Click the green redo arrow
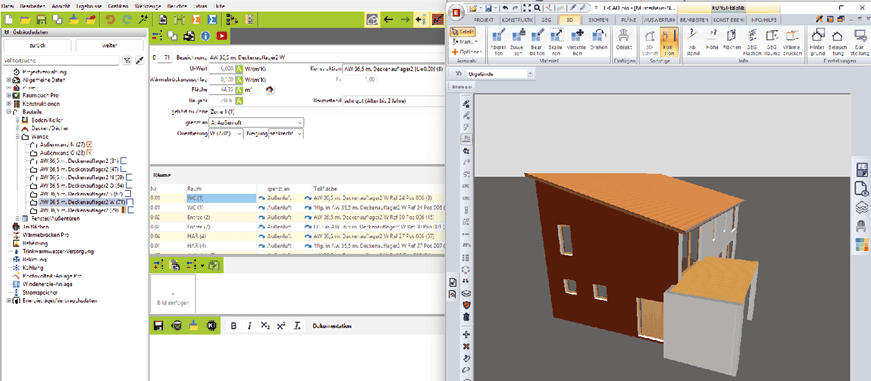 pyautogui.click(x=127, y=19)
